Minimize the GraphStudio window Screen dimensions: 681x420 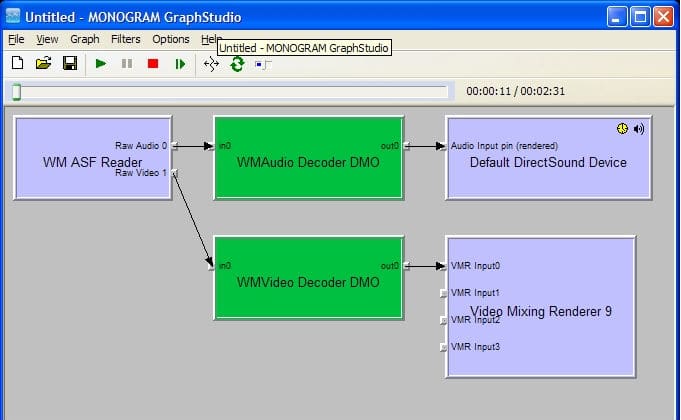(617, 17)
